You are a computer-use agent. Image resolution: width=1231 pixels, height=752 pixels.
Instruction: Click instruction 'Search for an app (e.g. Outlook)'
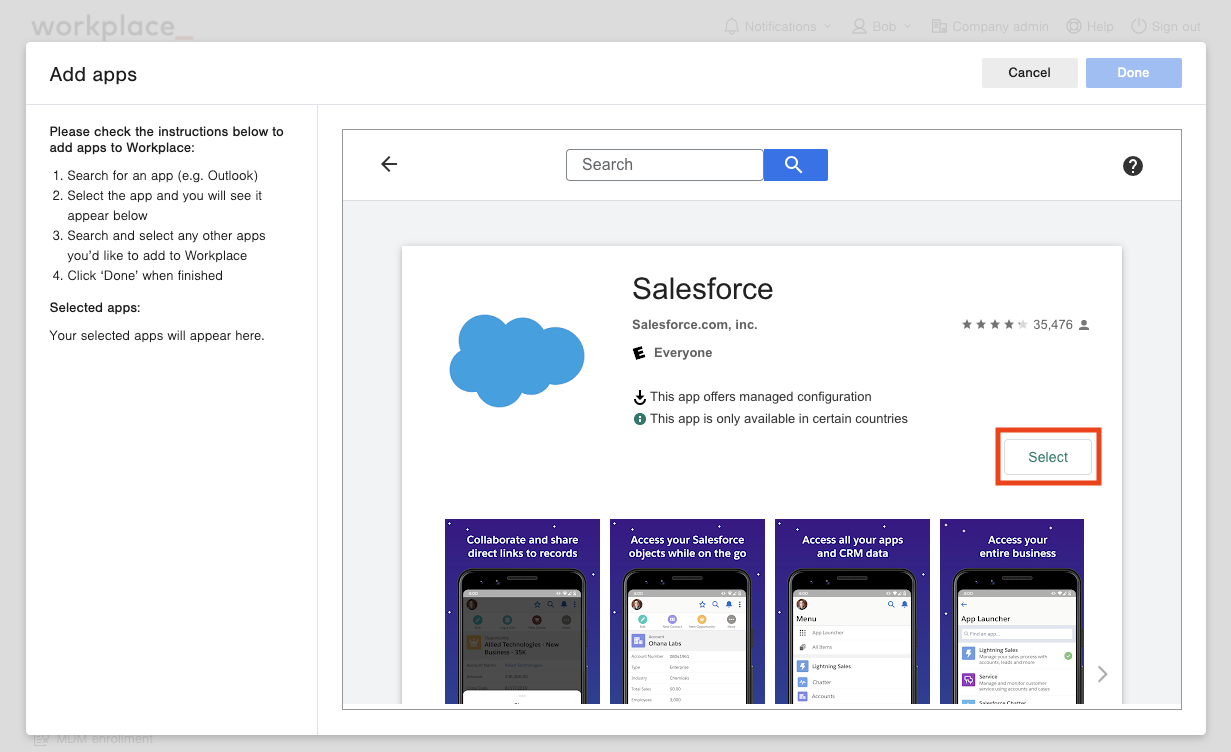[x=163, y=175]
